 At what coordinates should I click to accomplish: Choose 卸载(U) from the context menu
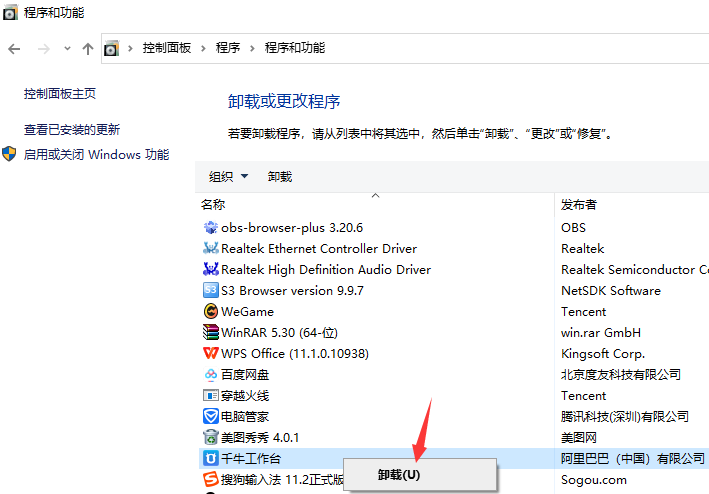(420, 475)
